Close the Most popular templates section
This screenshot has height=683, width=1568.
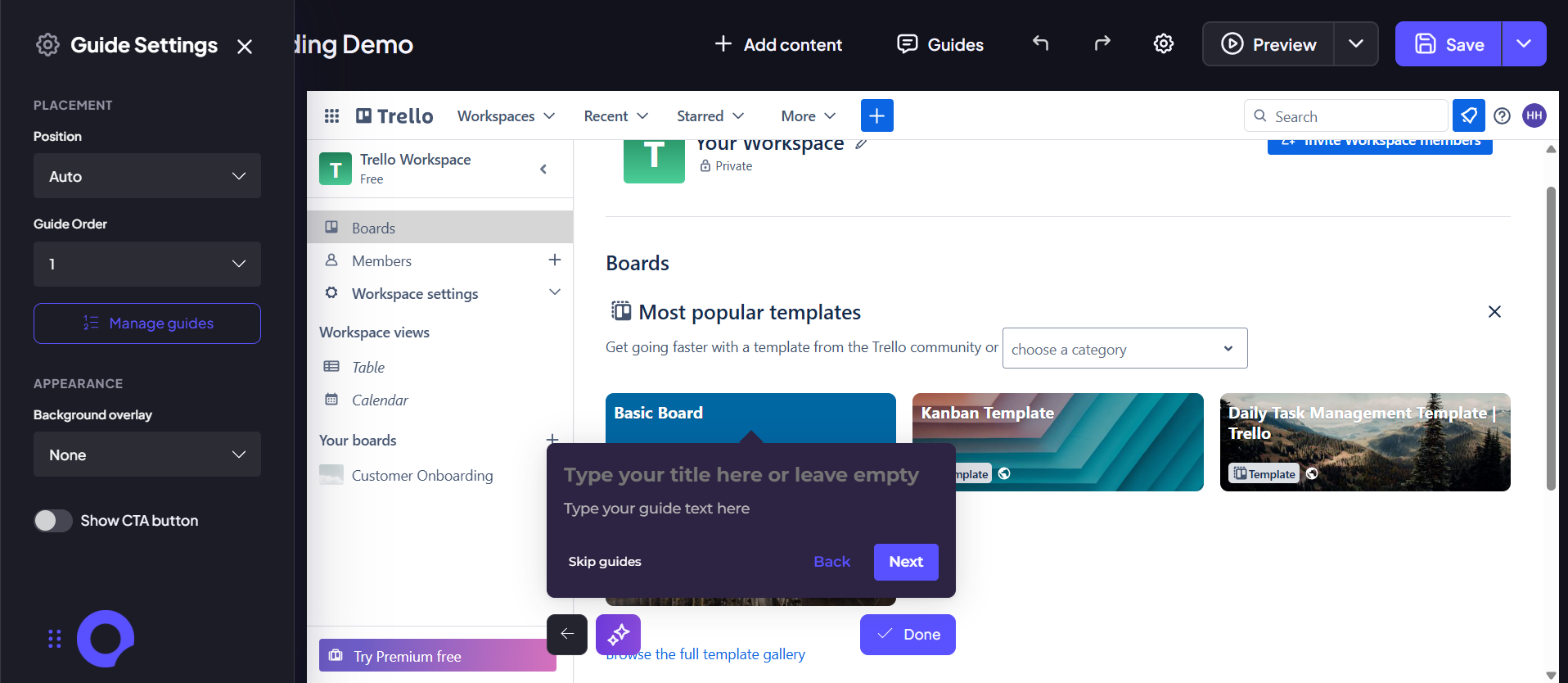1494,311
